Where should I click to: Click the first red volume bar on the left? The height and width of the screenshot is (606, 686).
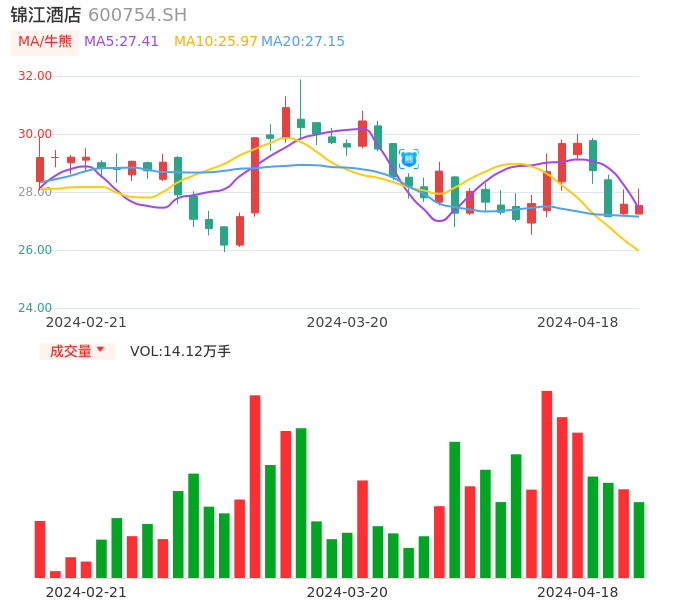[40, 549]
